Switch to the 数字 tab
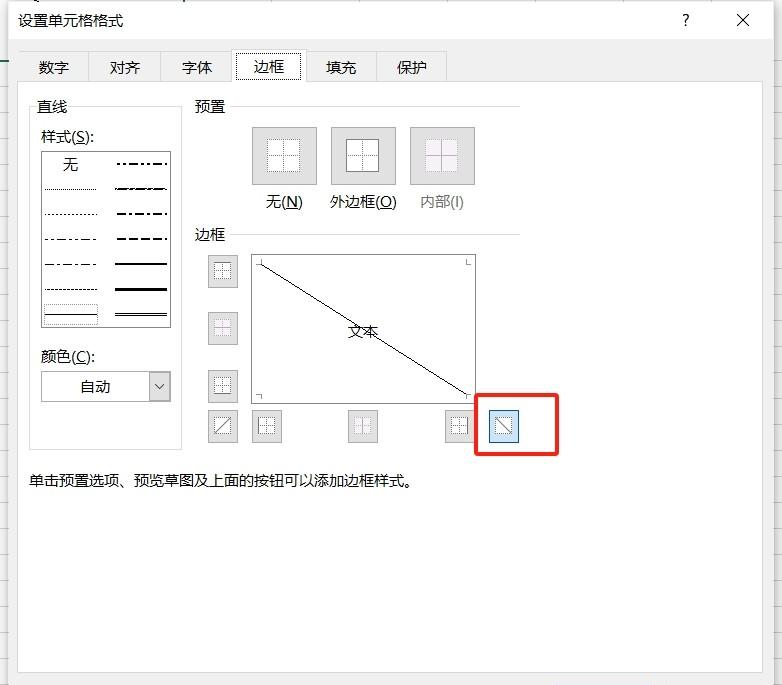The width and height of the screenshot is (782, 685). coord(54,67)
